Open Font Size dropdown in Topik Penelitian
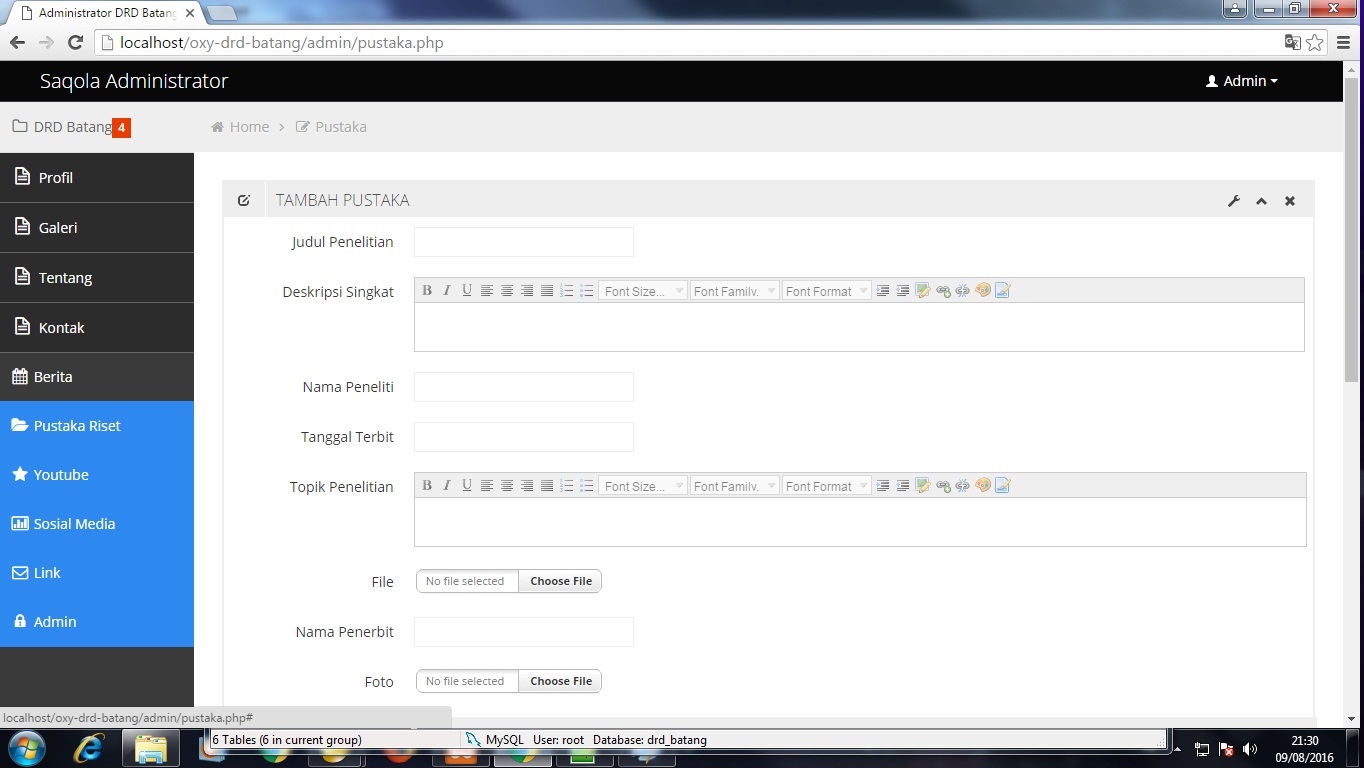Viewport: 1364px width, 772px height. pos(643,486)
